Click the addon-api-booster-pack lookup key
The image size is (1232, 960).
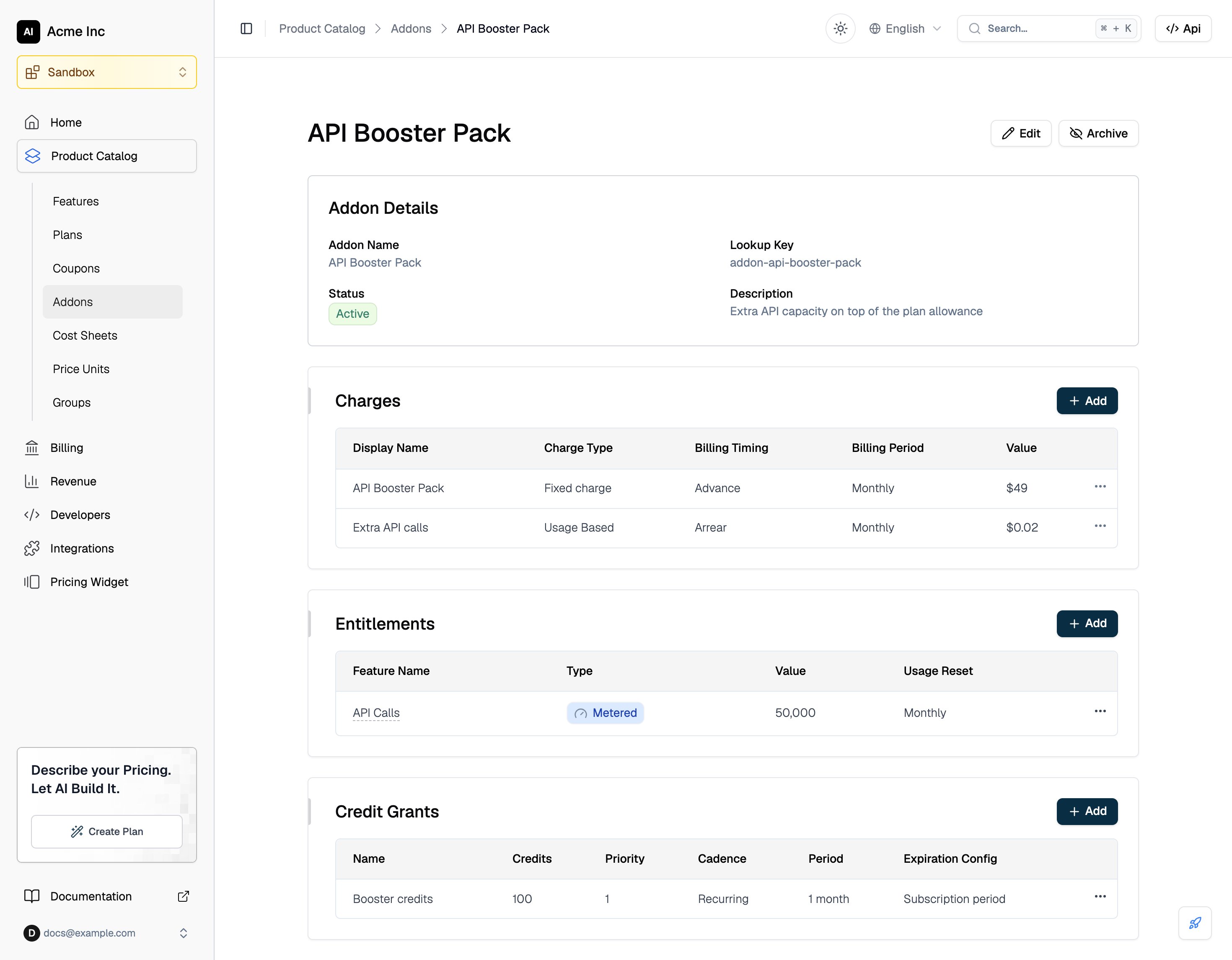(795, 263)
